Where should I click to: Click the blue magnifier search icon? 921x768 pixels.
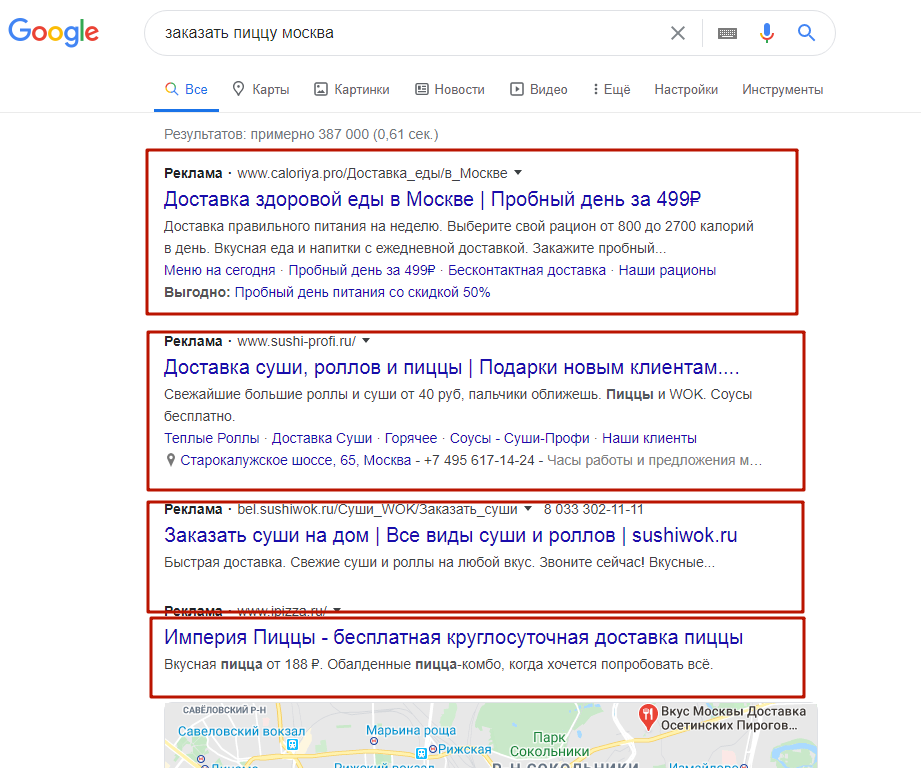[806, 33]
